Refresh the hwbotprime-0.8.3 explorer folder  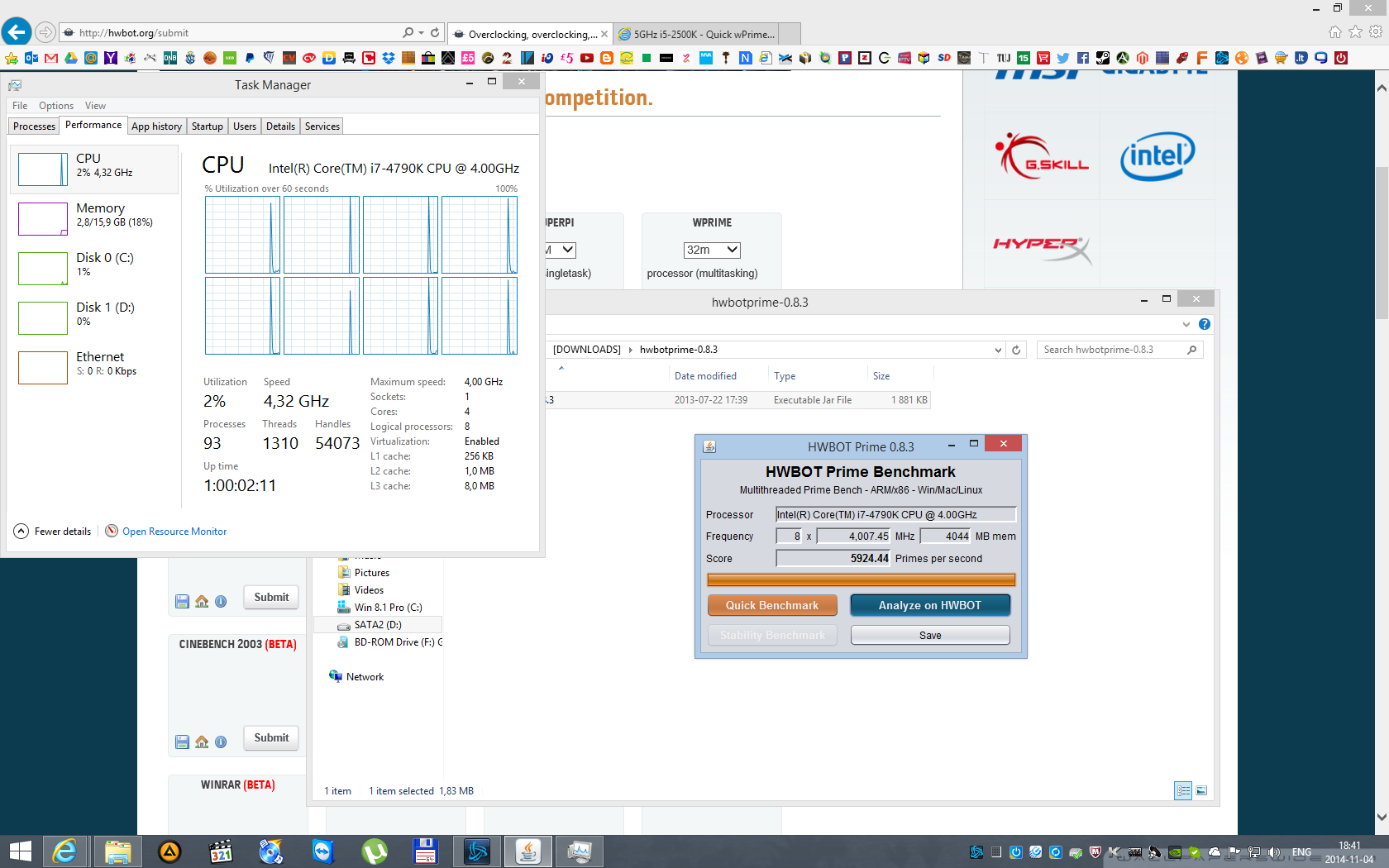click(x=1016, y=350)
